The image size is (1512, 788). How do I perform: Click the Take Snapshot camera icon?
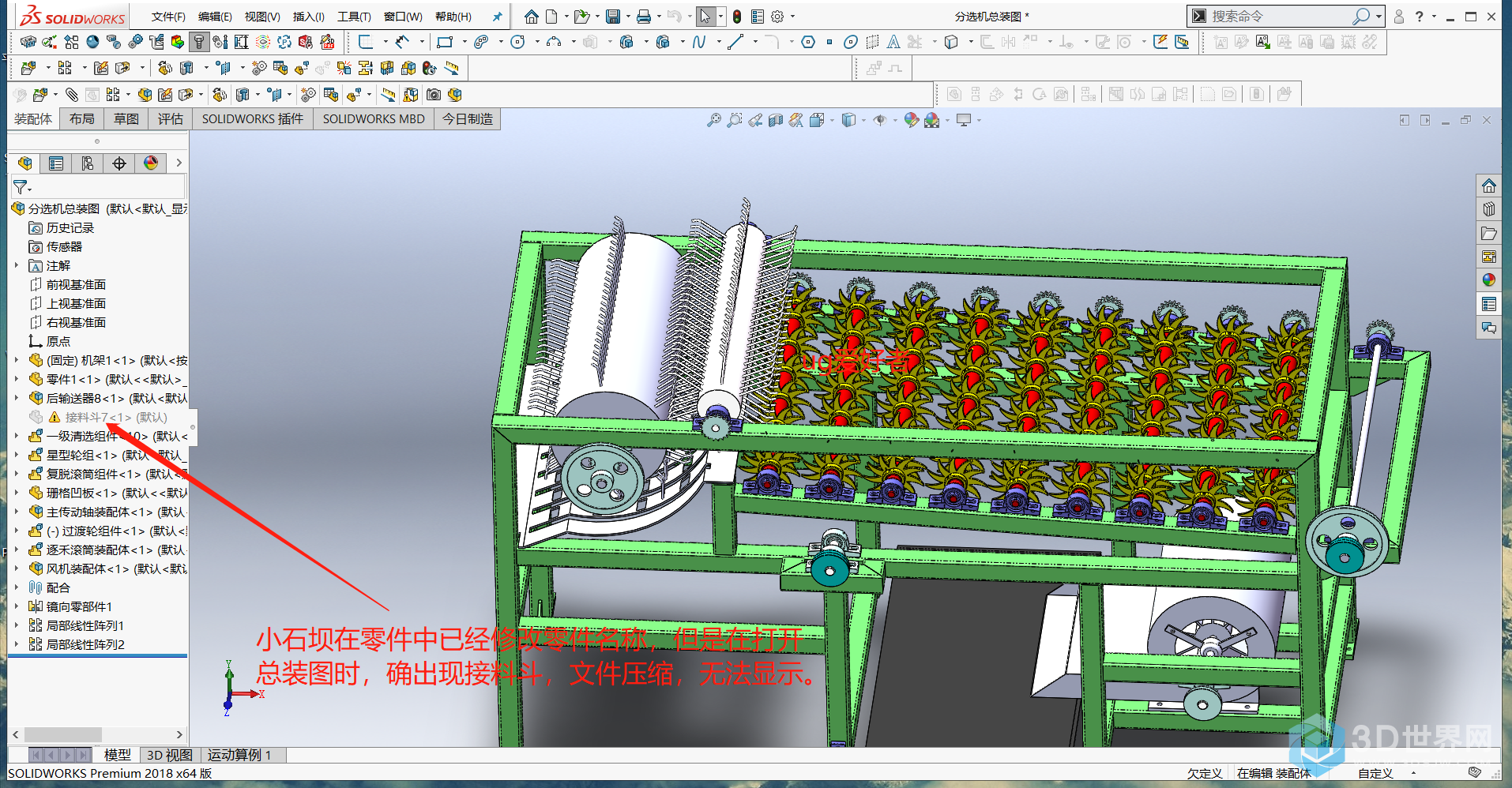pos(434,95)
